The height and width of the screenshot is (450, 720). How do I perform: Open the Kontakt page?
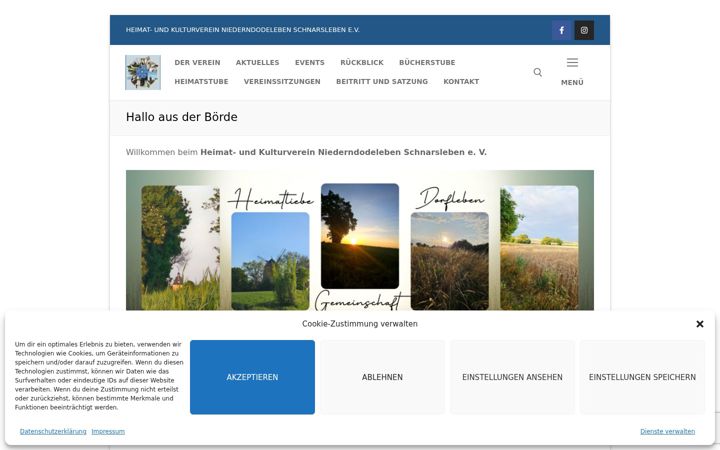pos(461,81)
